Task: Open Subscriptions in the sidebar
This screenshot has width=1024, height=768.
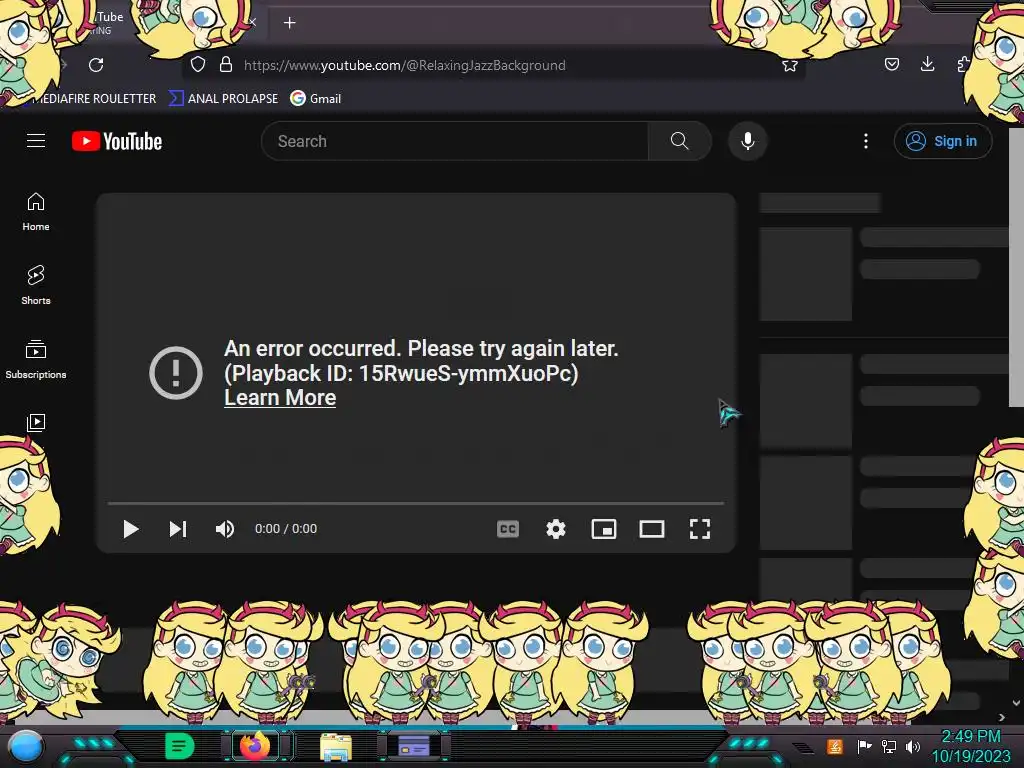Action: [x=36, y=359]
